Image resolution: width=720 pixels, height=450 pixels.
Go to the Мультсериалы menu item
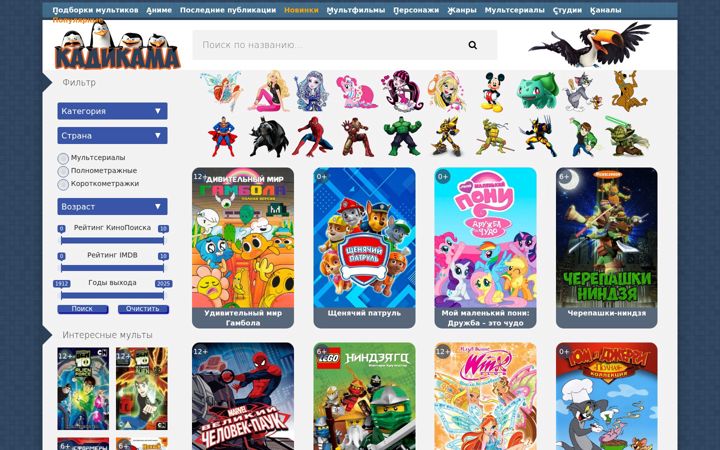pyautogui.click(x=515, y=10)
